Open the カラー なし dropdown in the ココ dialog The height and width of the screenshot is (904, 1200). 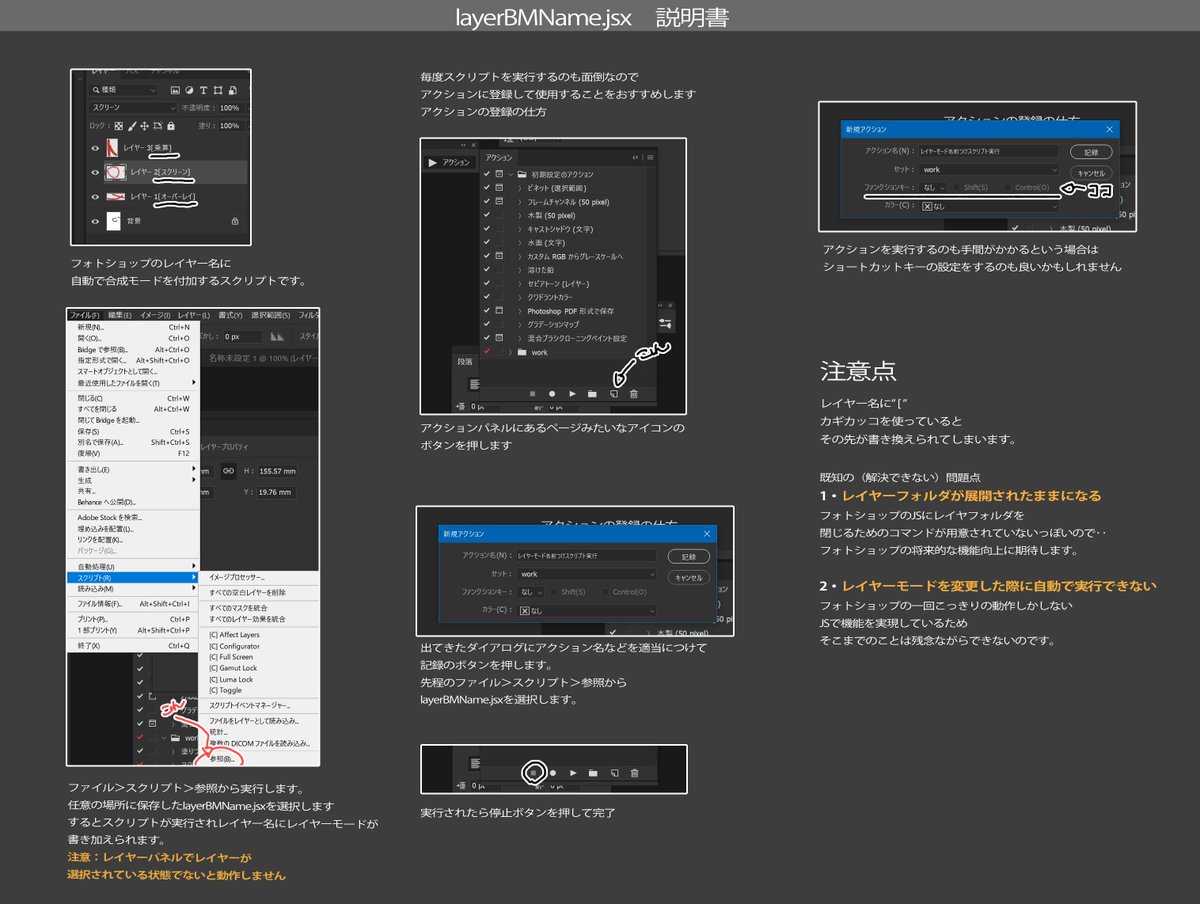click(989, 206)
